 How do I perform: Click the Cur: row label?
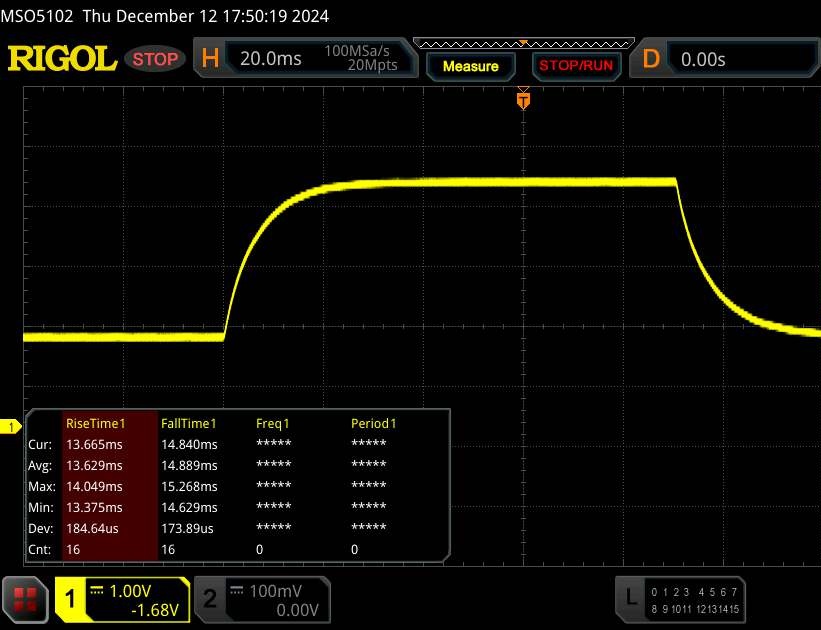coord(40,444)
